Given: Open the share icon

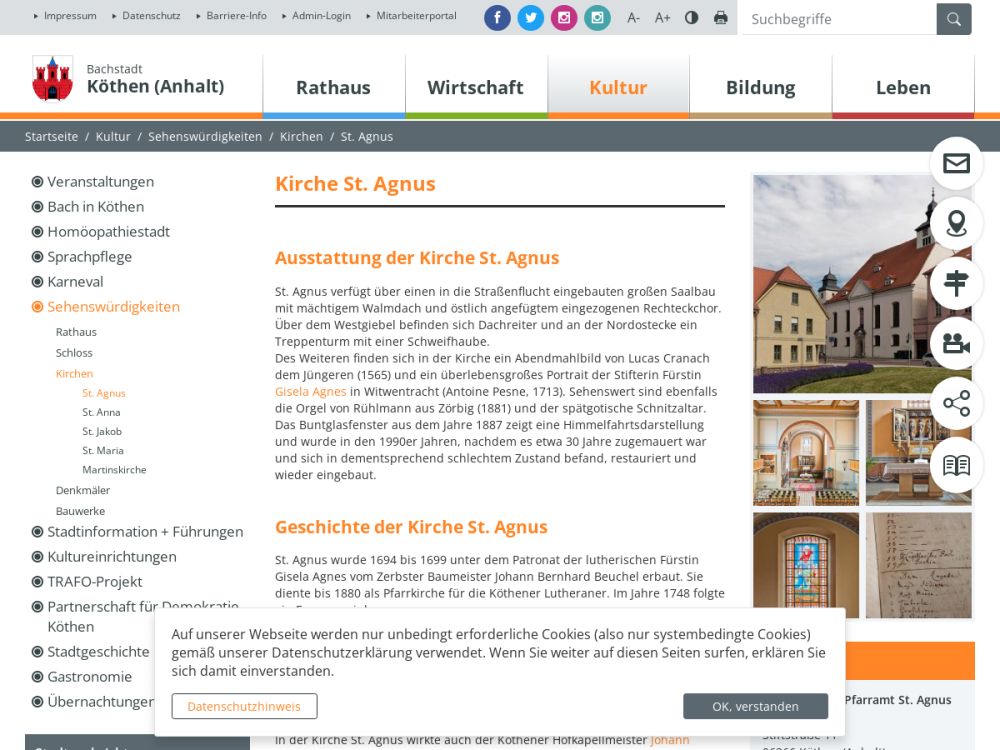Looking at the screenshot, I should tap(956, 404).
